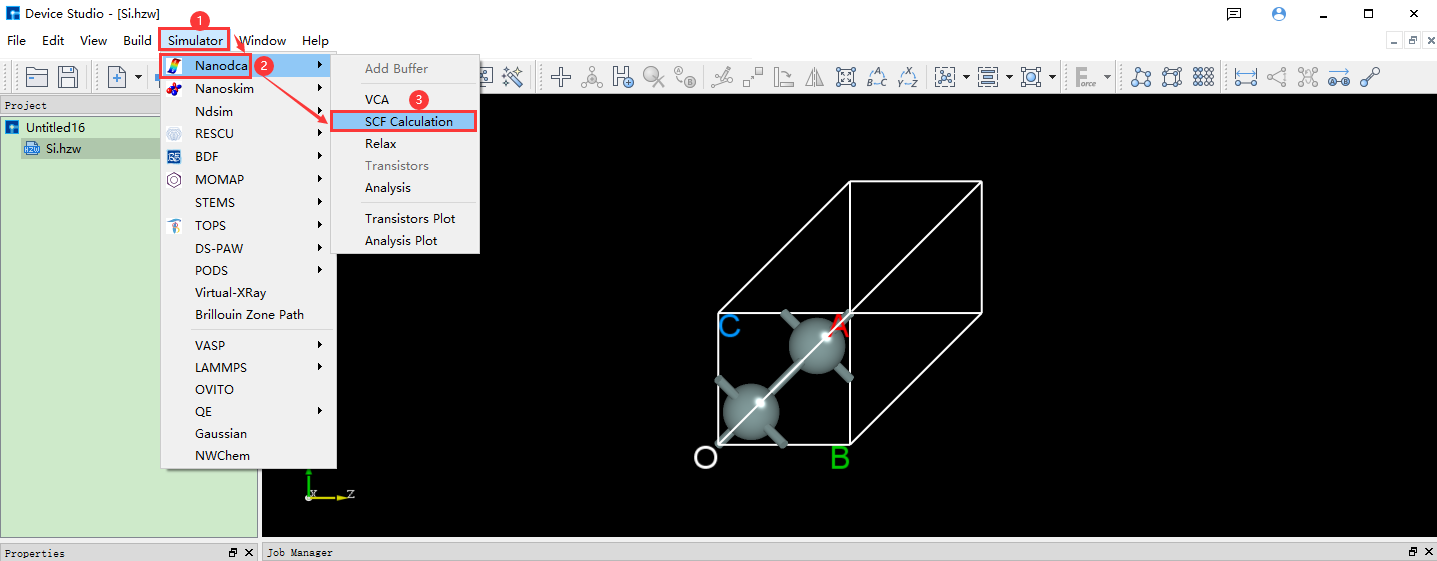This screenshot has height=561, width=1437.
Task: Choose Brillouin Zone Path menu entry
Action: 249,314
